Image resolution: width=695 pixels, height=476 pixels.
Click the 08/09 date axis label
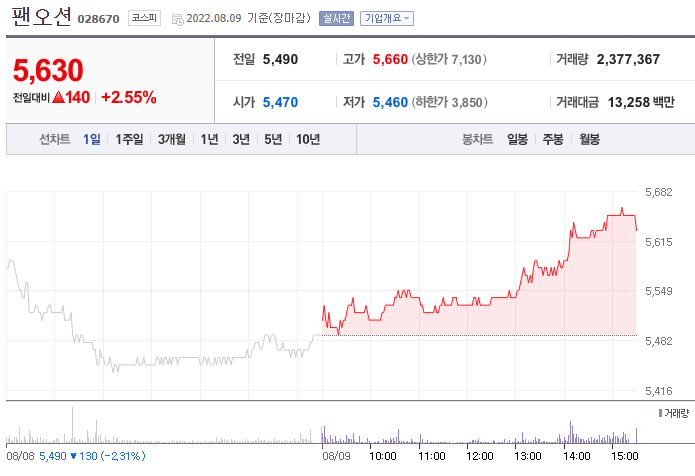pos(336,456)
